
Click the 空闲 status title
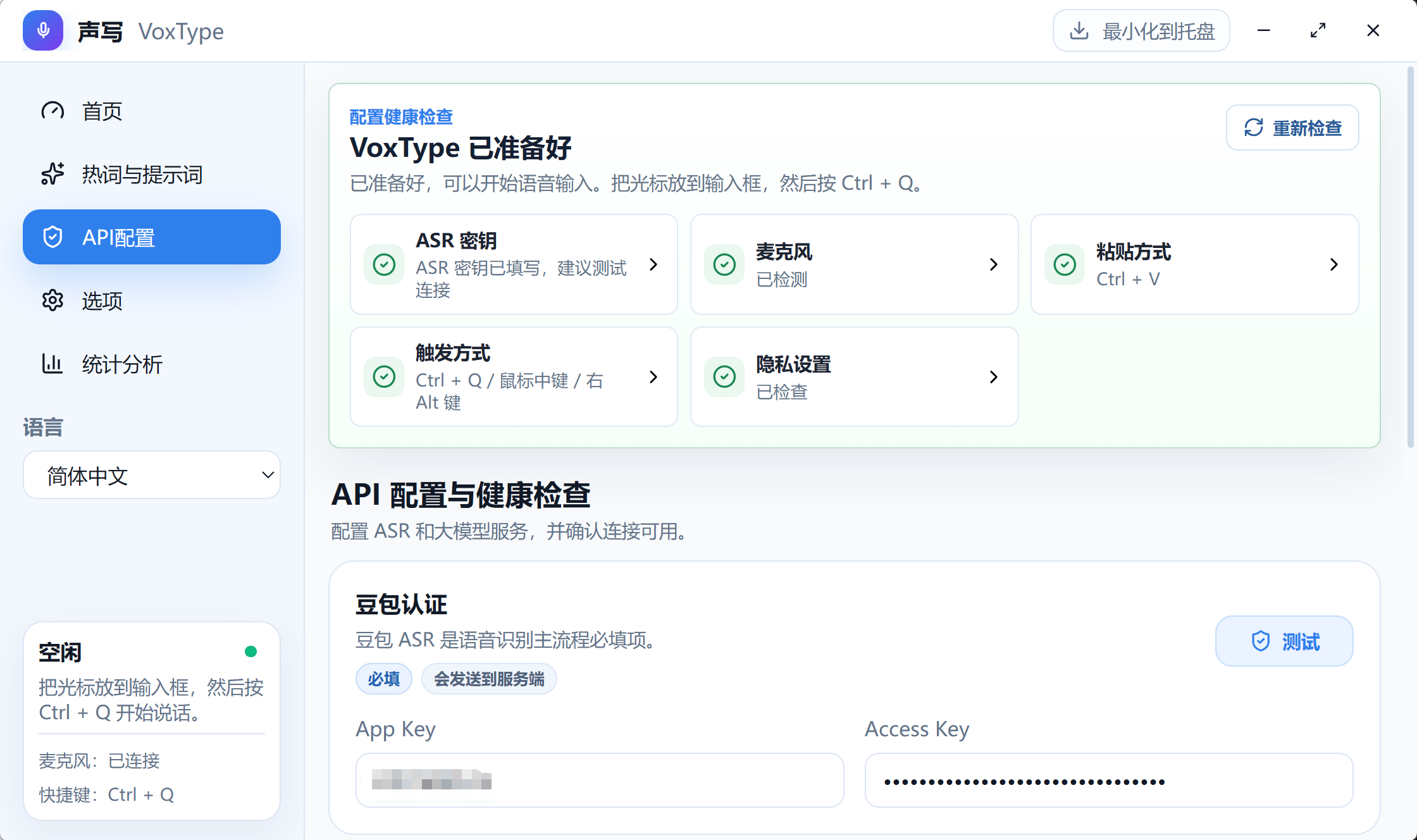60,652
